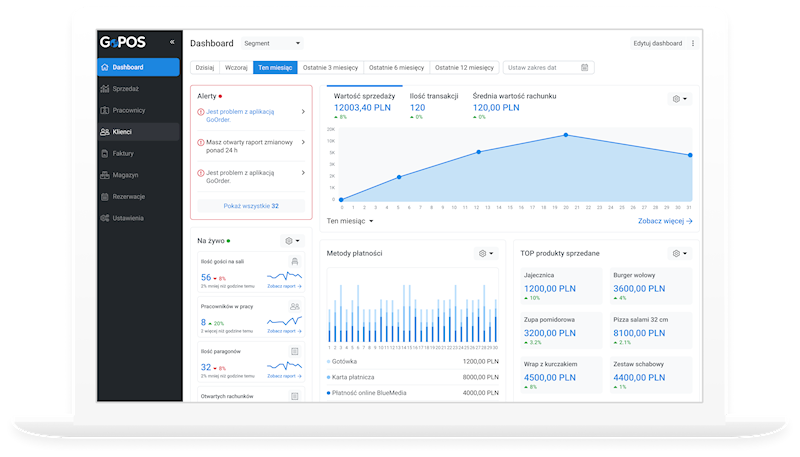Collapse the sidebar with the double-chevron icon
Screen dimensions: 800x457
172,42
